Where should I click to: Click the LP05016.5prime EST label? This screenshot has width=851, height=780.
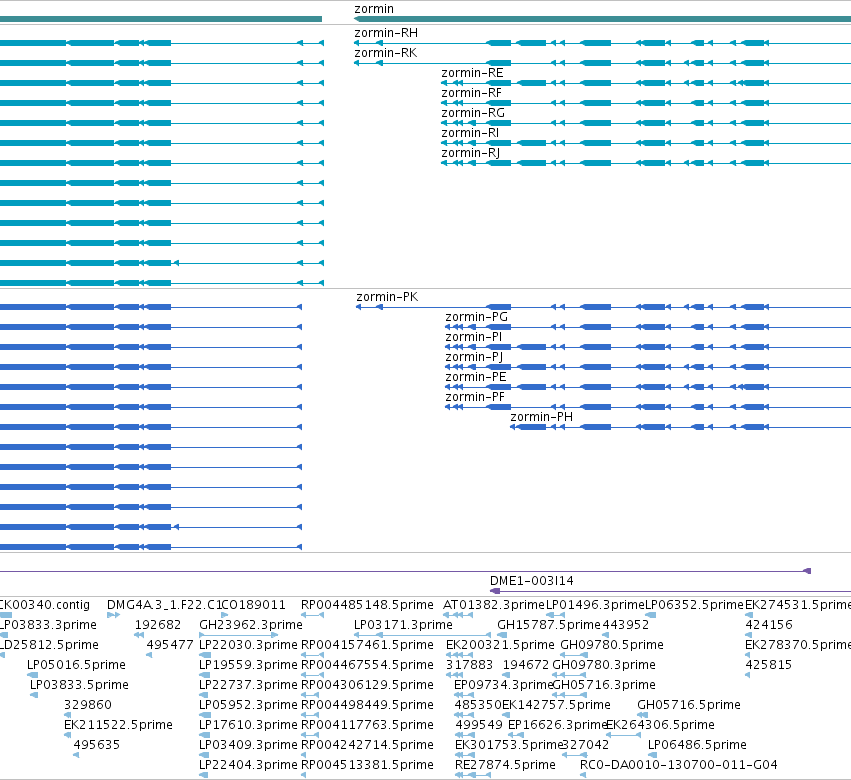point(77,665)
